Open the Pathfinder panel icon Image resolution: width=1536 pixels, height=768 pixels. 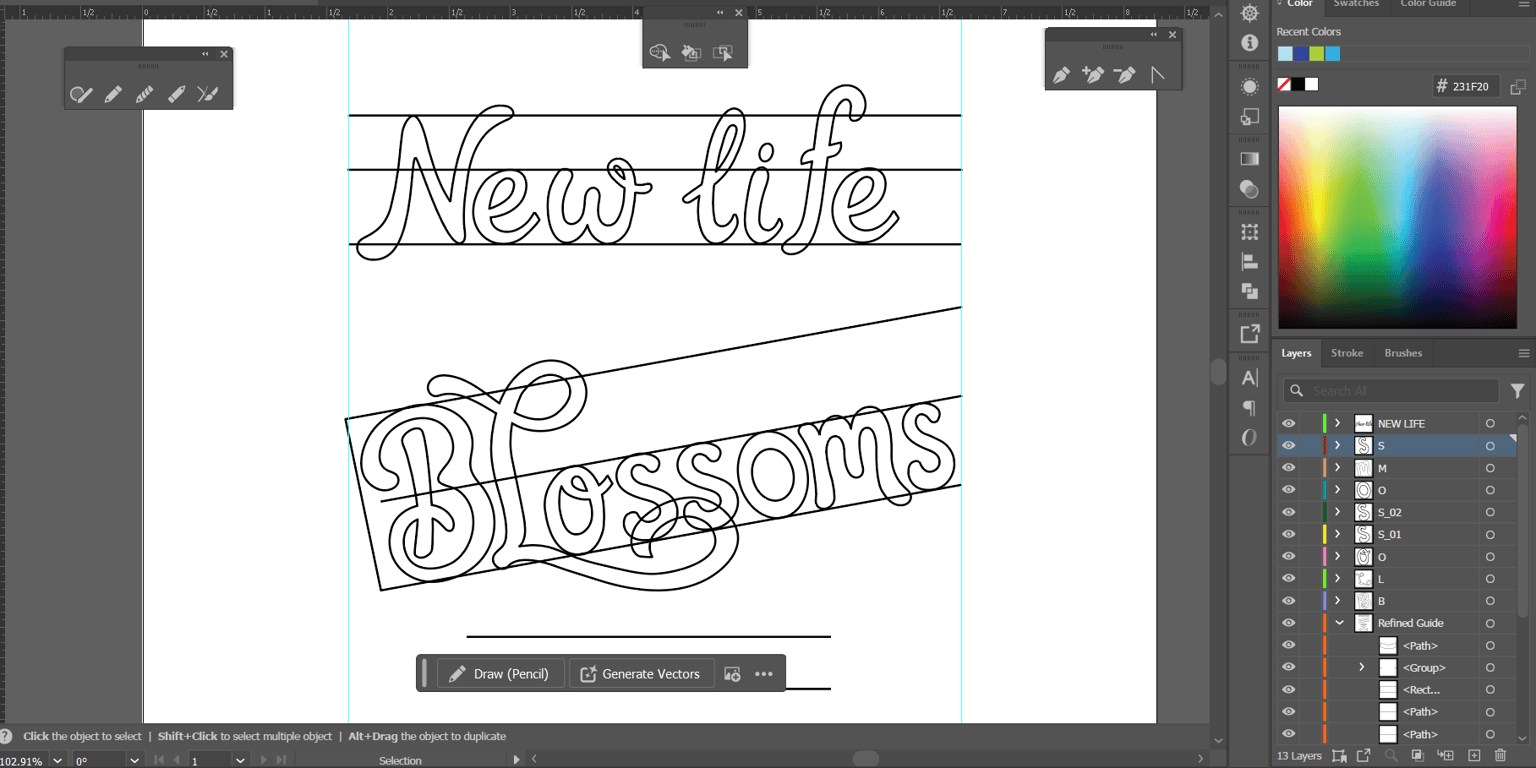(x=1249, y=291)
